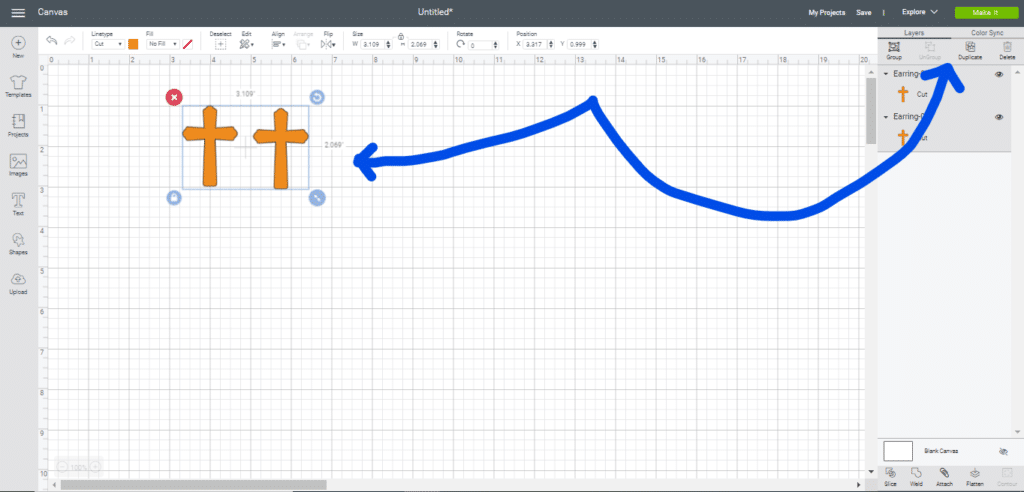
Task: Click the Rotate angle input field
Action: click(x=482, y=45)
